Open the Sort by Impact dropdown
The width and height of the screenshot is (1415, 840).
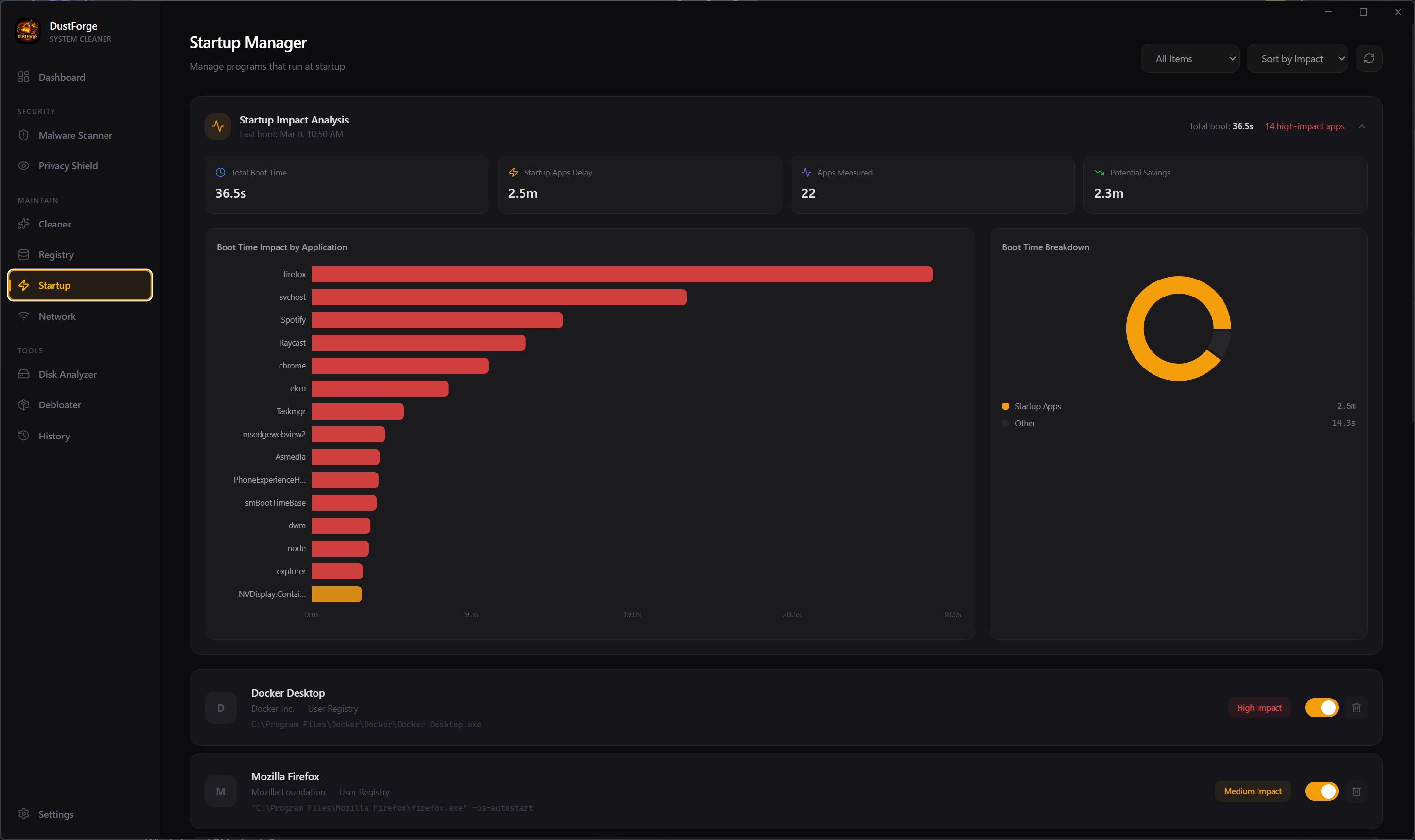(x=1297, y=58)
